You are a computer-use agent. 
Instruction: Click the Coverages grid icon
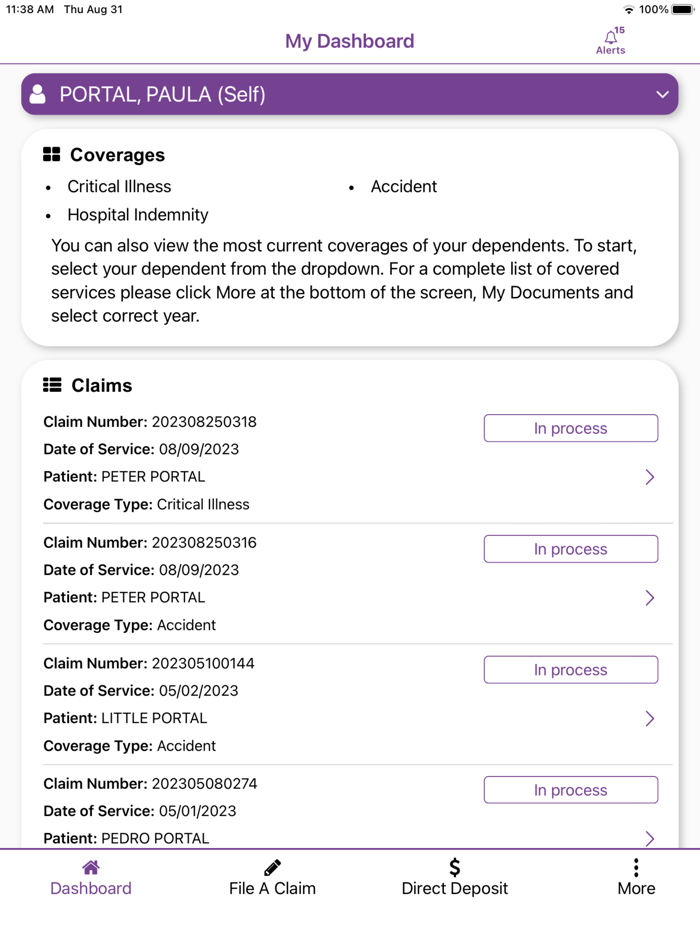[50, 153]
